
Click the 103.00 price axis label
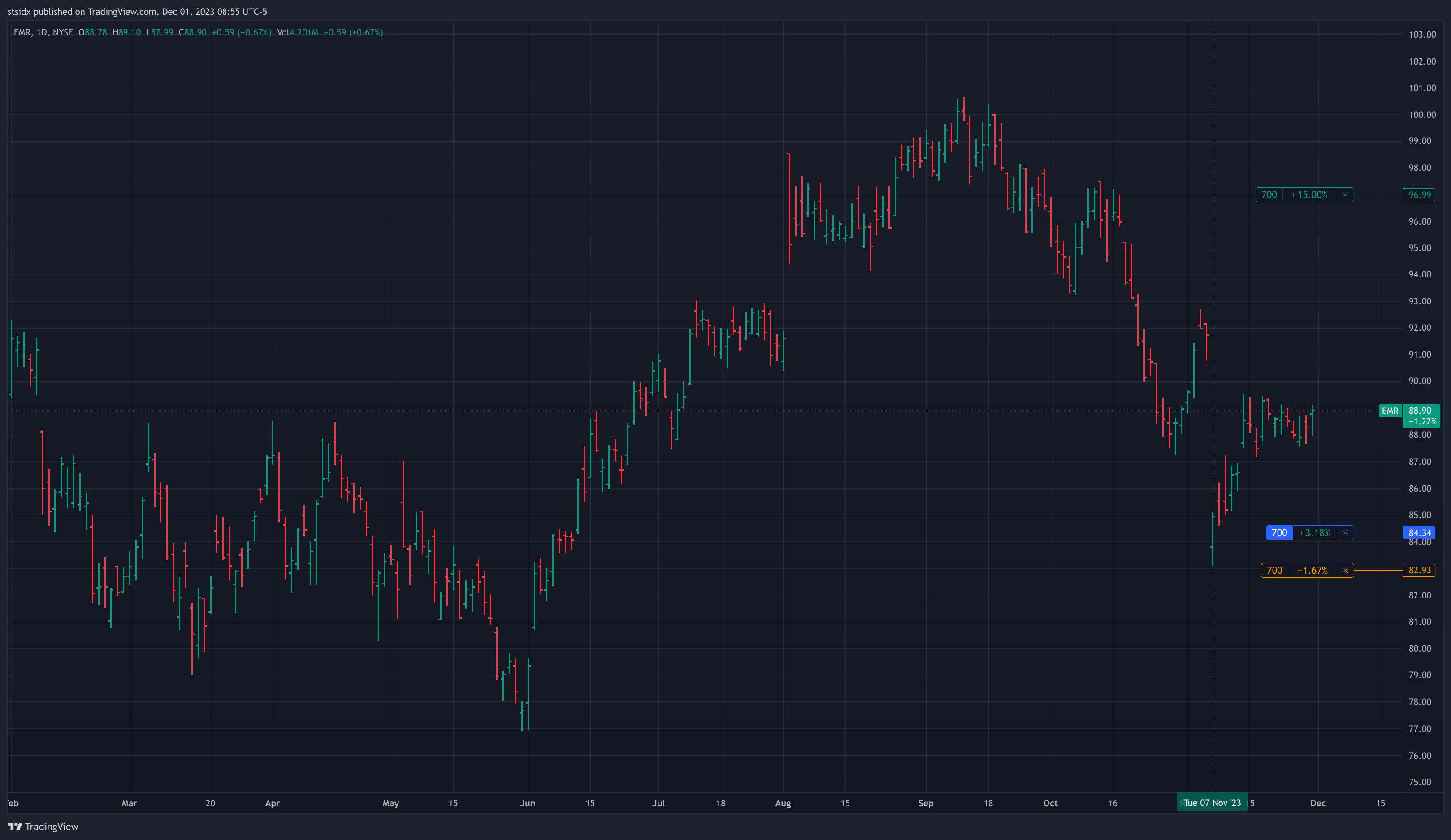coord(1422,35)
